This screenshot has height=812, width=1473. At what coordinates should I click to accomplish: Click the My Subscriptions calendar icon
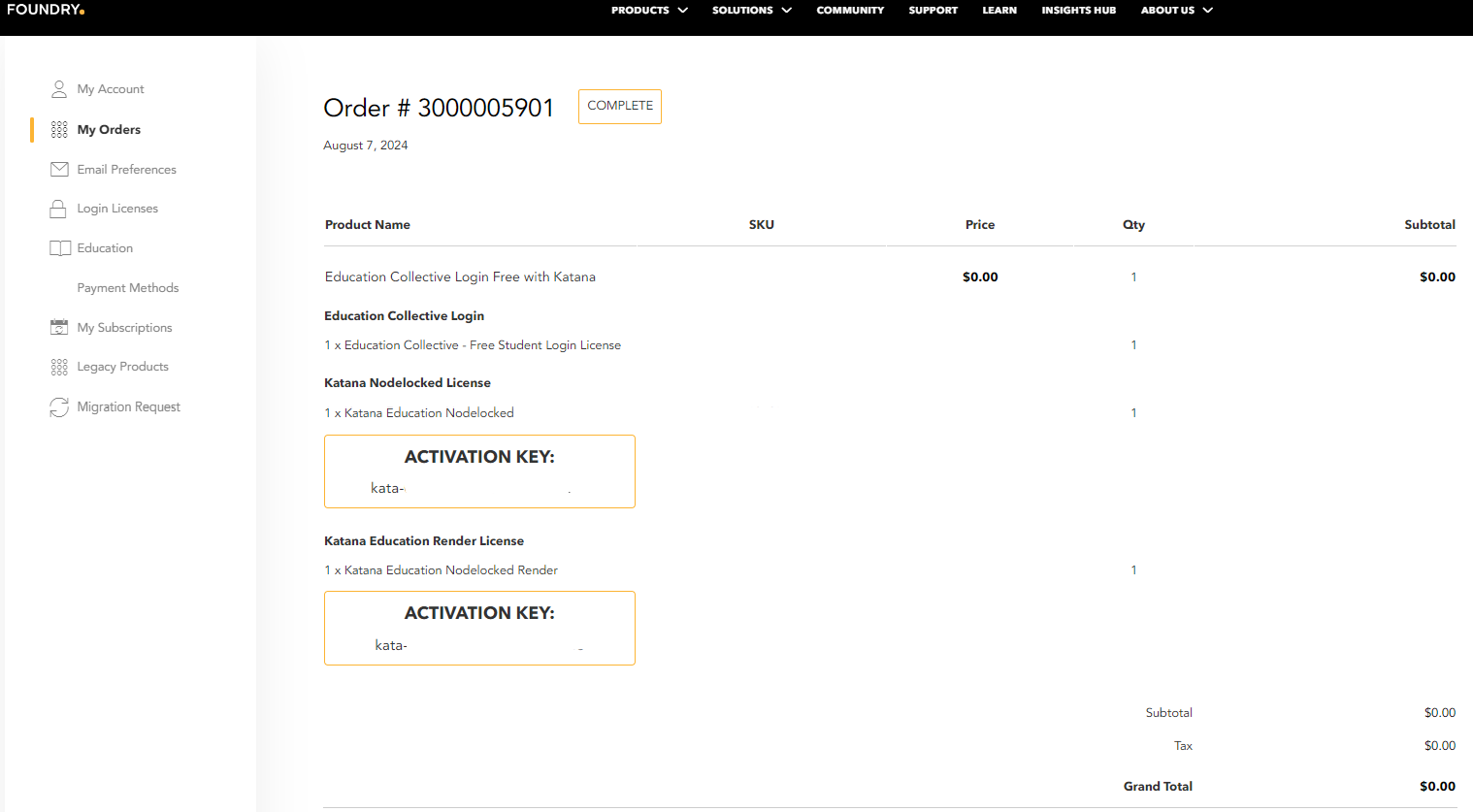click(59, 327)
